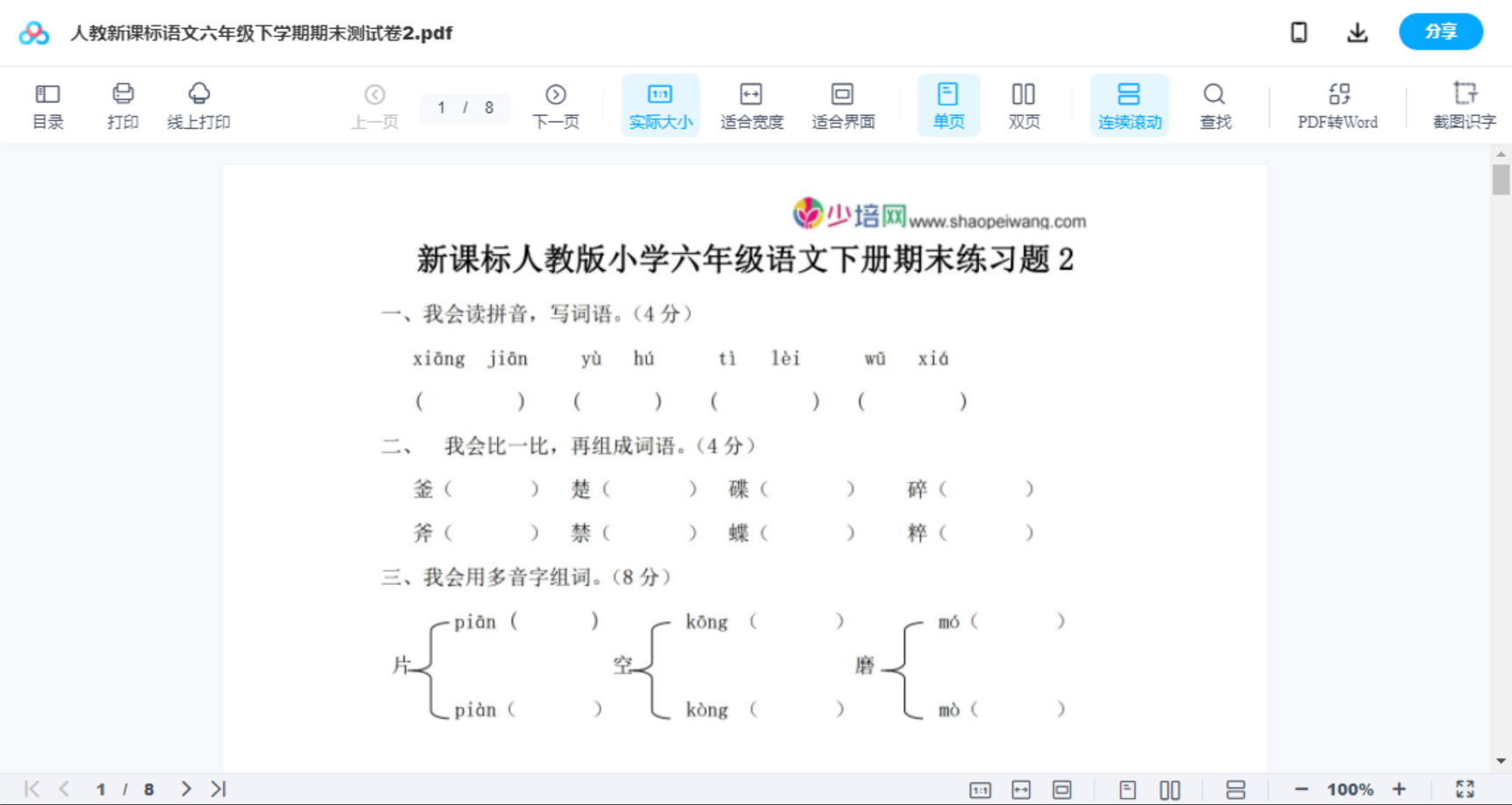Jump to last page using skip arrow

point(217,788)
